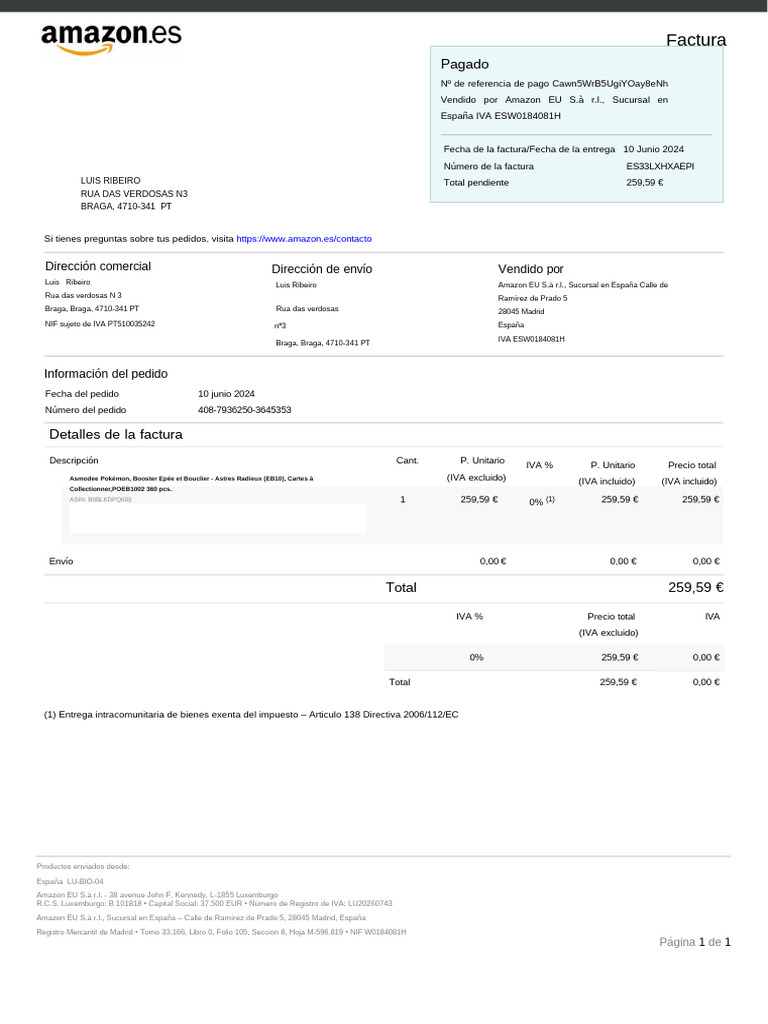
Task: Select the Dirección de envío heading
Action: [x=322, y=269]
